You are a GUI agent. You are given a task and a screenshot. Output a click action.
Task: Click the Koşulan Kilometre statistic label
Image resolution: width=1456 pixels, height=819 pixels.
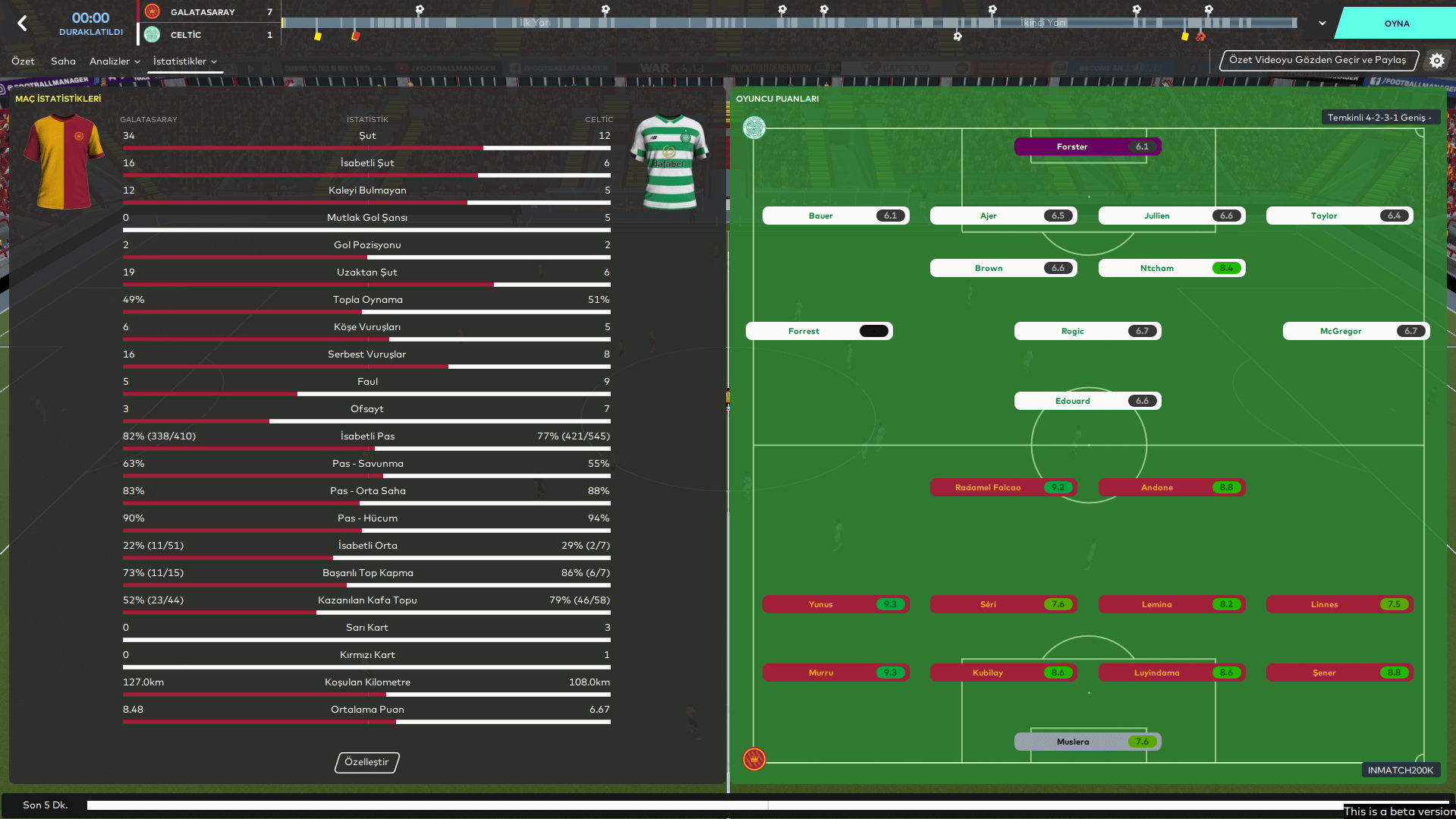[367, 682]
